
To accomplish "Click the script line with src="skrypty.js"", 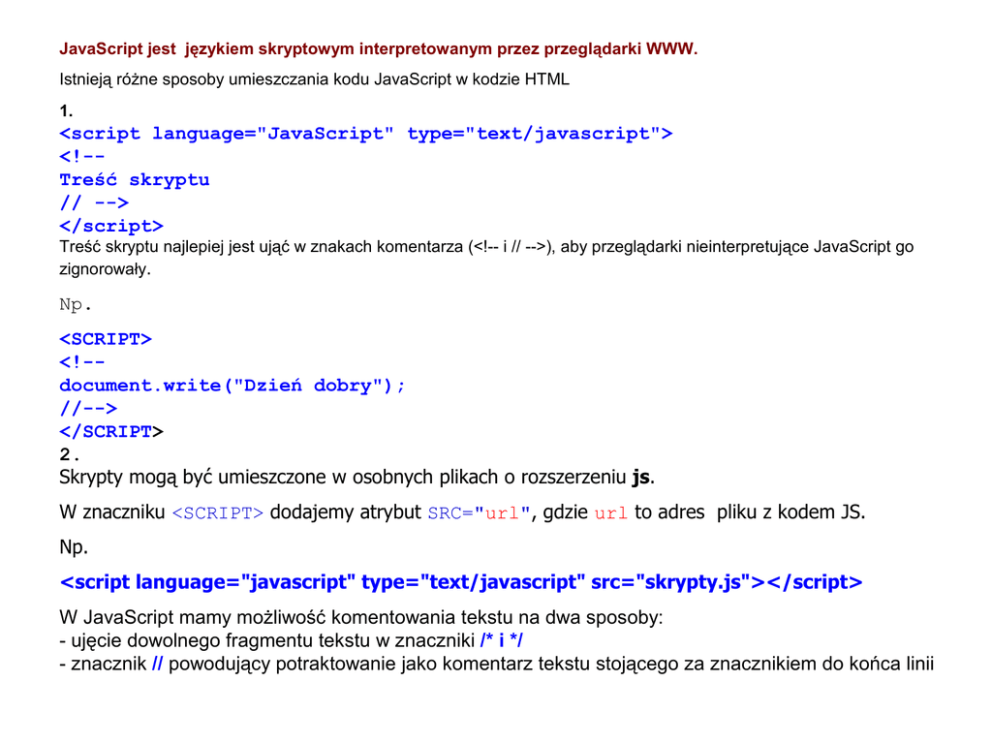I will 461,582.
